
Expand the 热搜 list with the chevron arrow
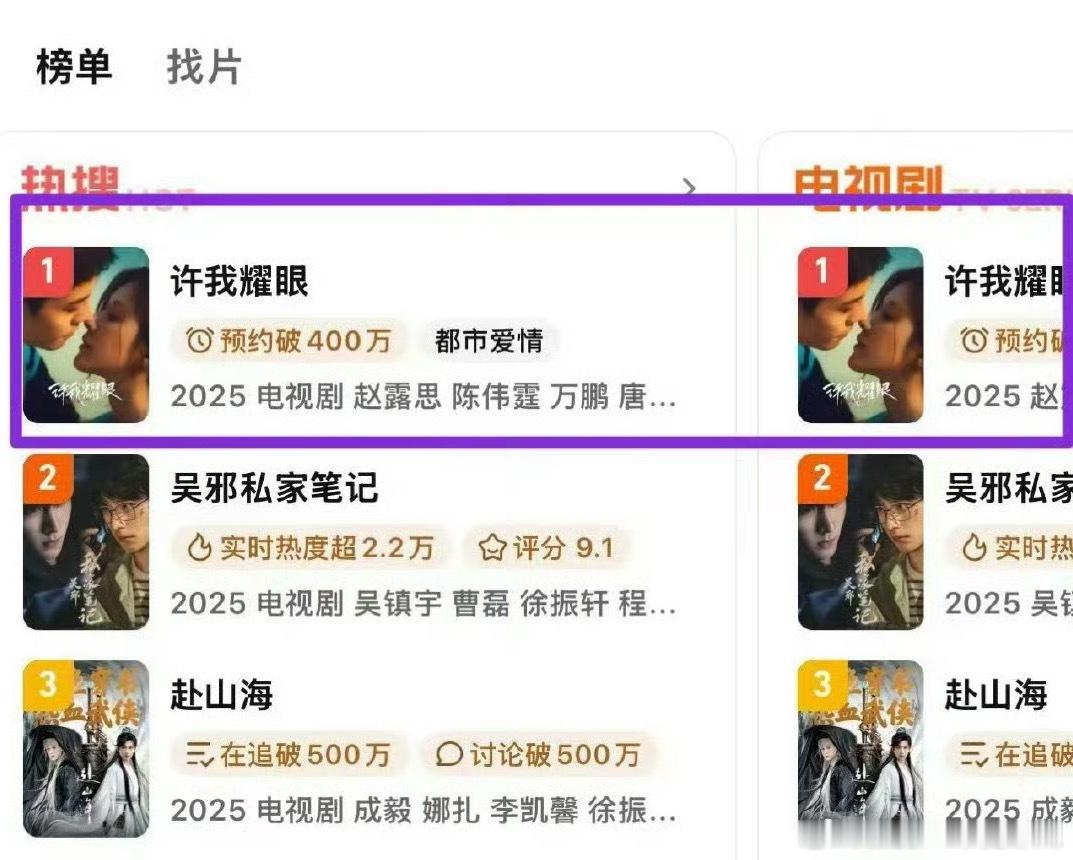coord(689,187)
